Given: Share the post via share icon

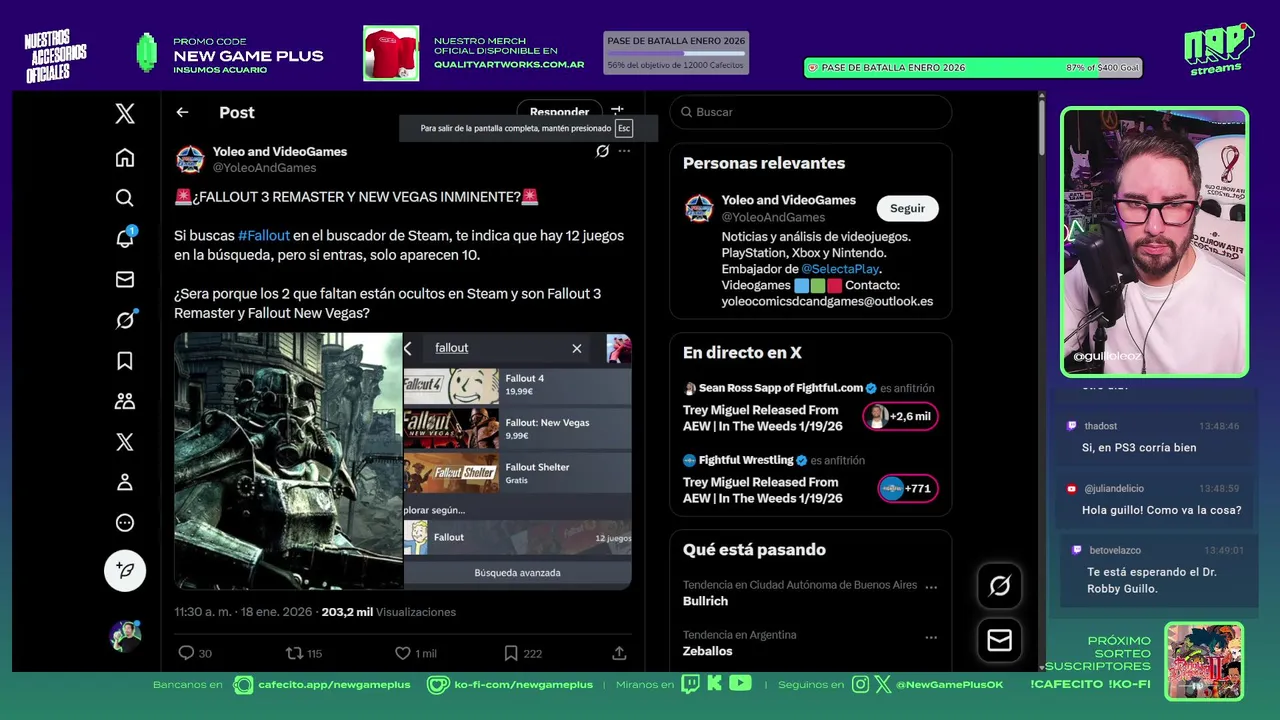Looking at the screenshot, I should 619,653.
